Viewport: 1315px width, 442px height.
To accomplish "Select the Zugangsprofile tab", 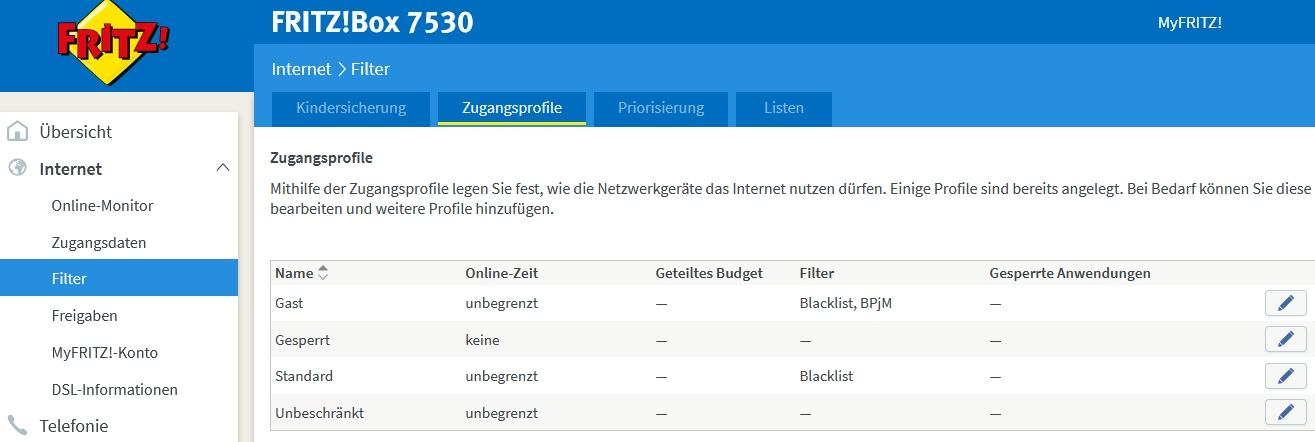I will point(512,108).
